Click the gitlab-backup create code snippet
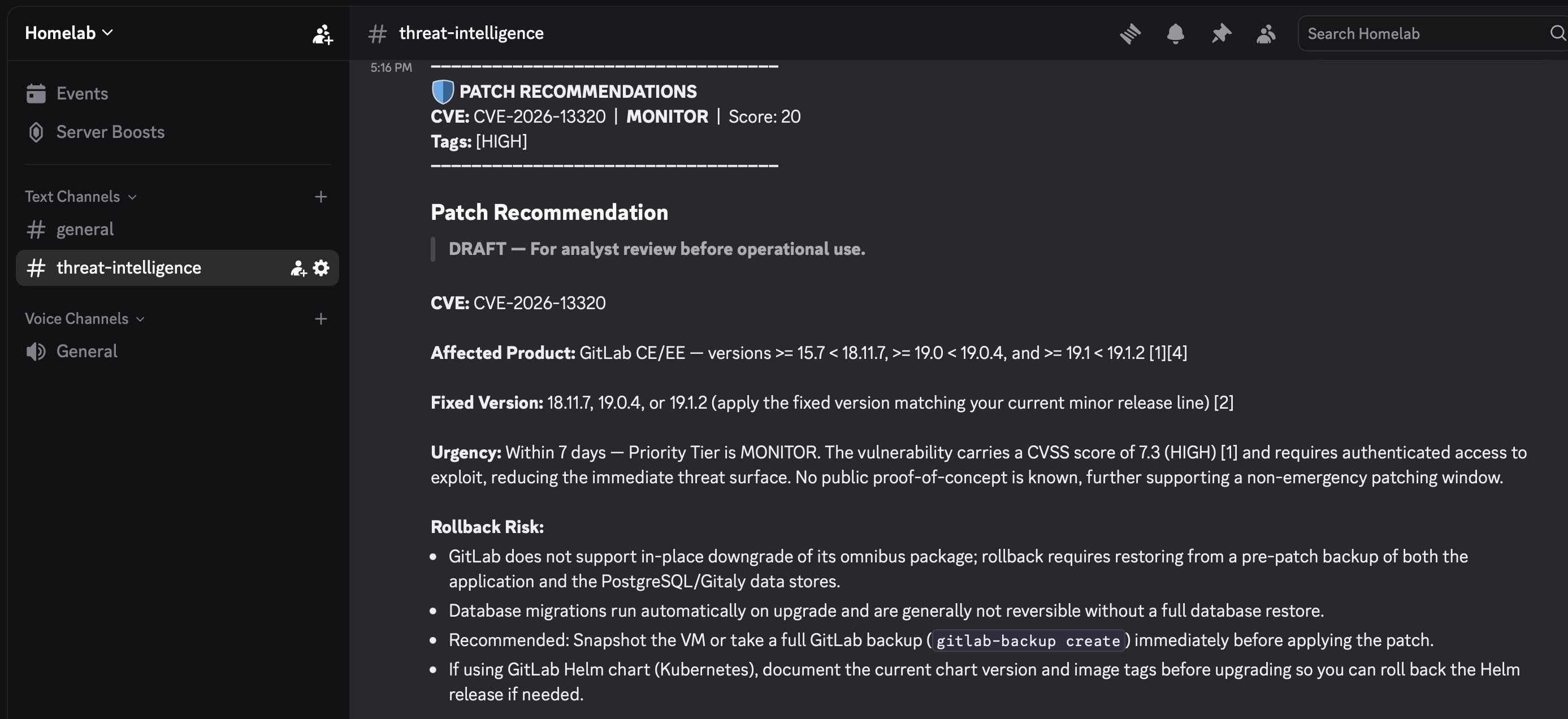The height and width of the screenshot is (719, 1568). 1028,640
